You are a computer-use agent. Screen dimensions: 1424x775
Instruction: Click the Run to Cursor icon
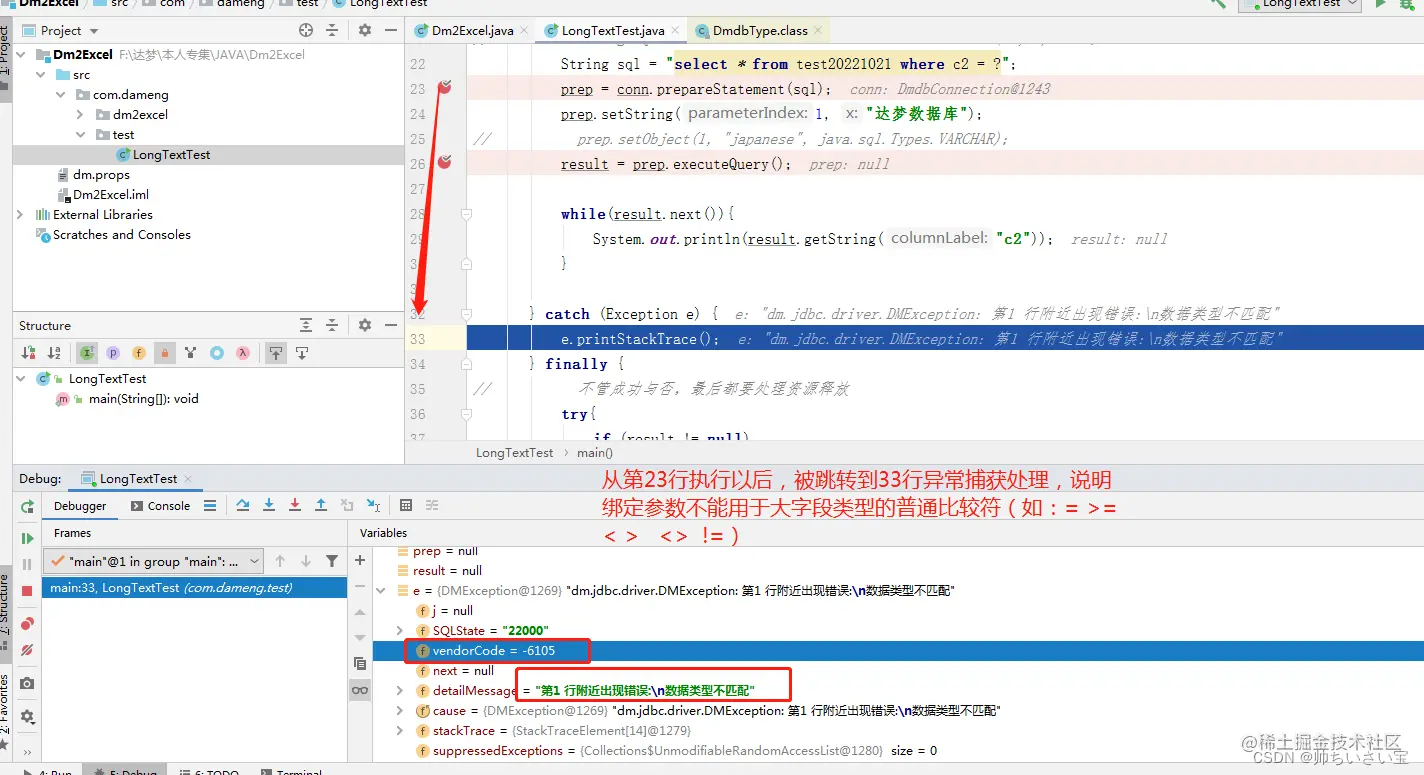[373, 506]
